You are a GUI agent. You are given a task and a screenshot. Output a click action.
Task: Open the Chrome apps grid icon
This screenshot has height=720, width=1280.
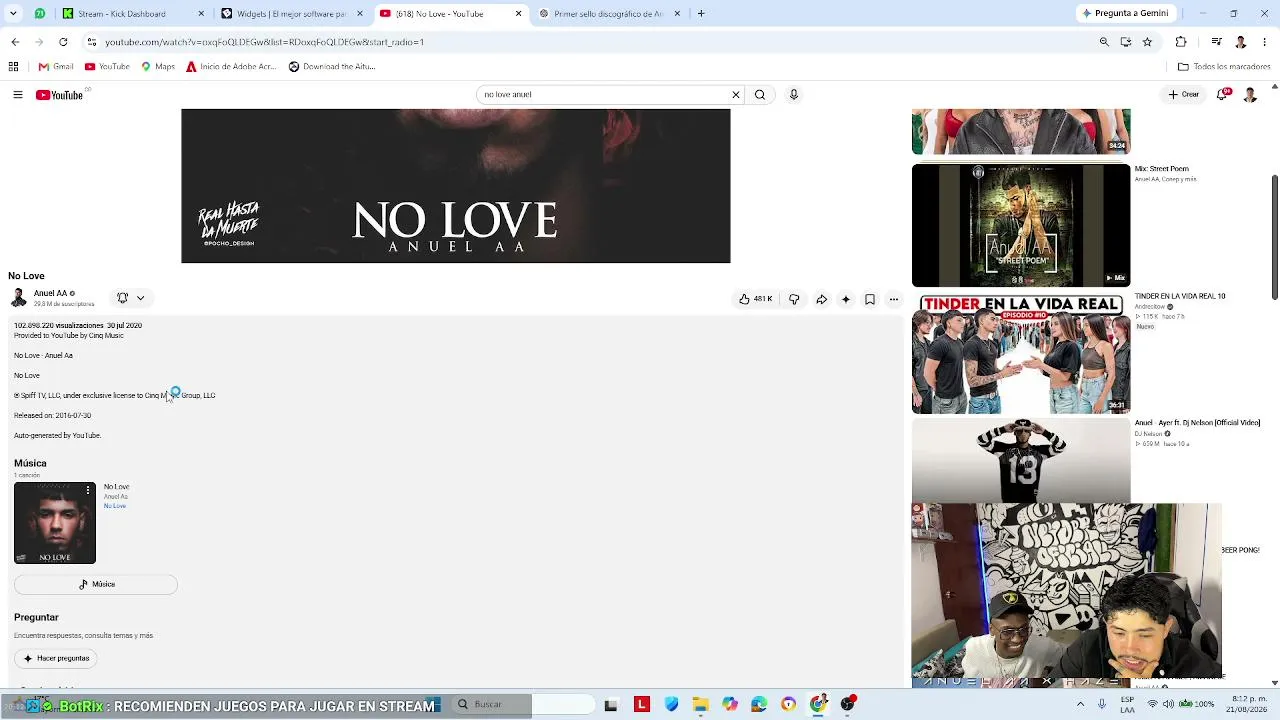click(13, 67)
